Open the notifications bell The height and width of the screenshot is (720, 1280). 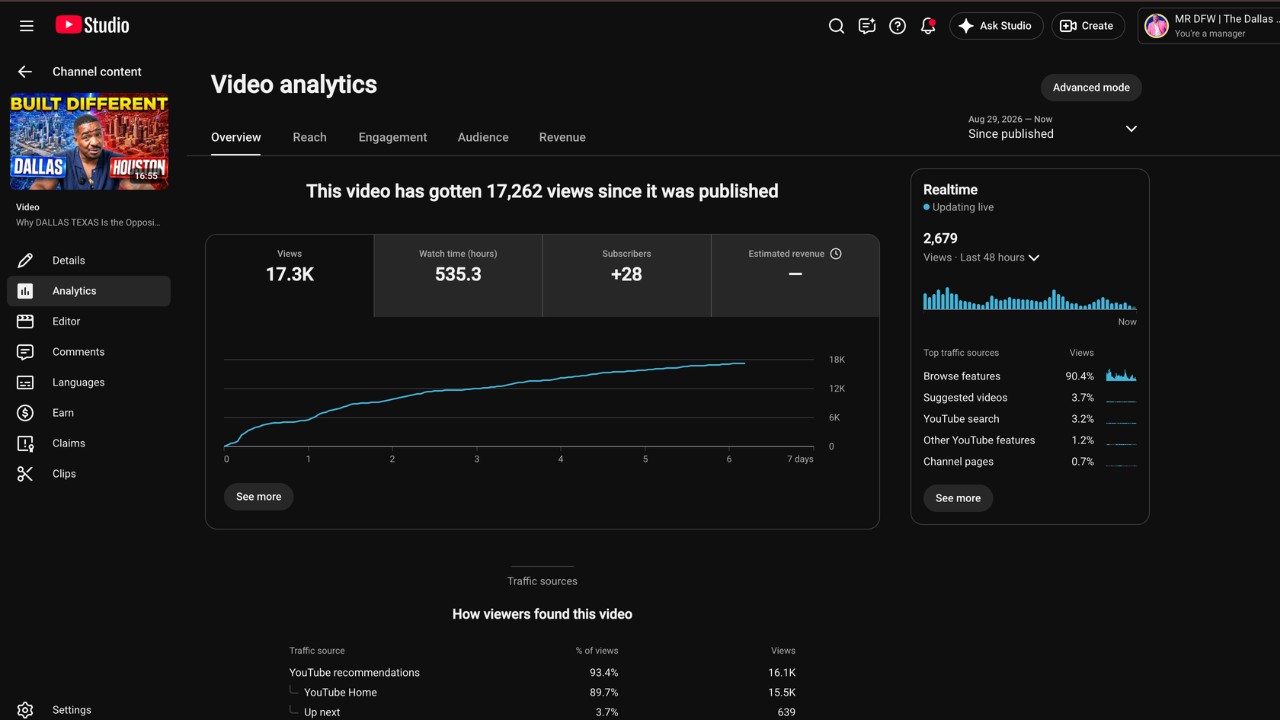click(x=928, y=26)
